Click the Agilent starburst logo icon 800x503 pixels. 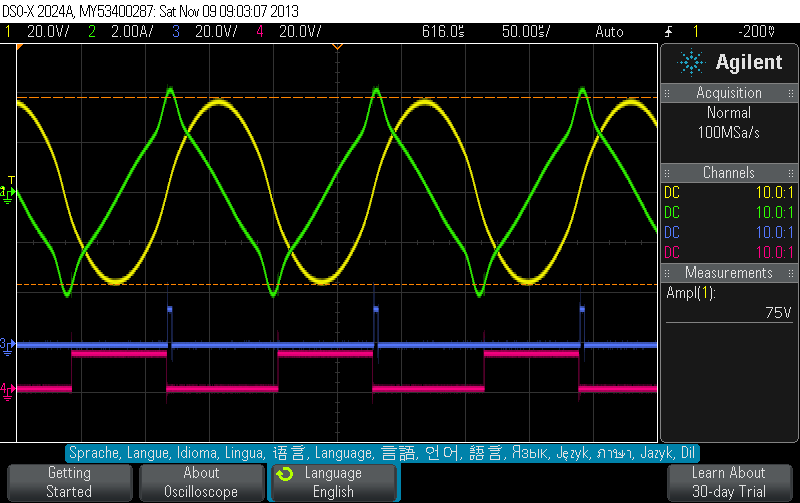pos(691,63)
